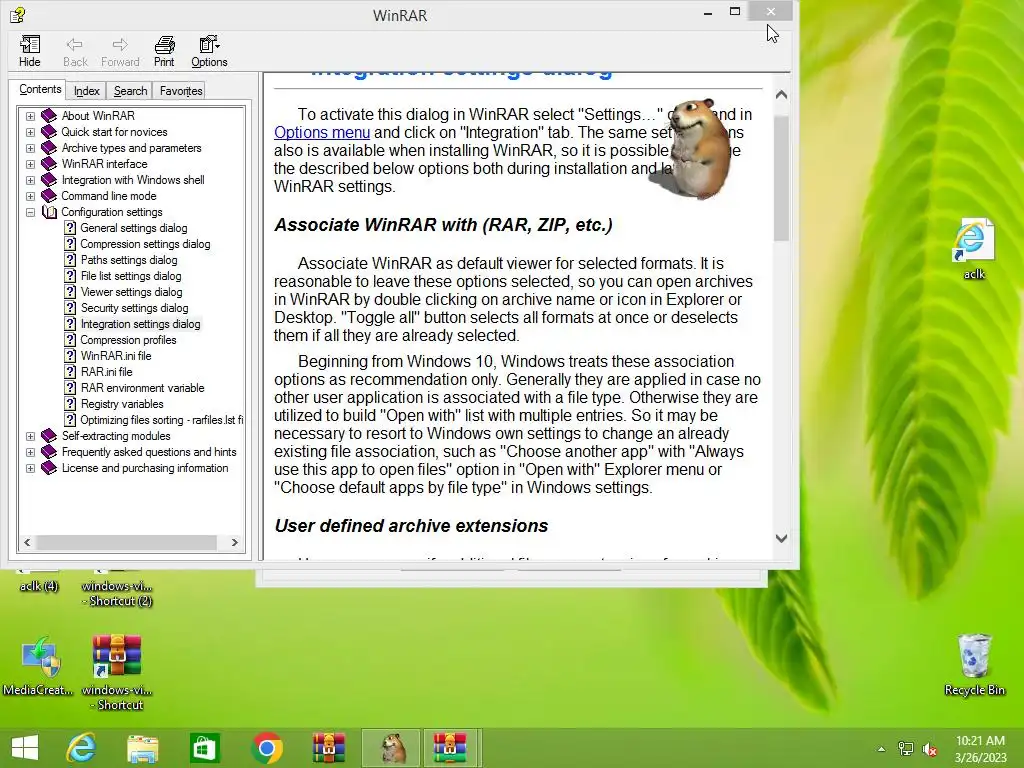Image resolution: width=1024 pixels, height=768 pixels.
Task: Expand Archive types and parameters node
Action: (30, 148)
